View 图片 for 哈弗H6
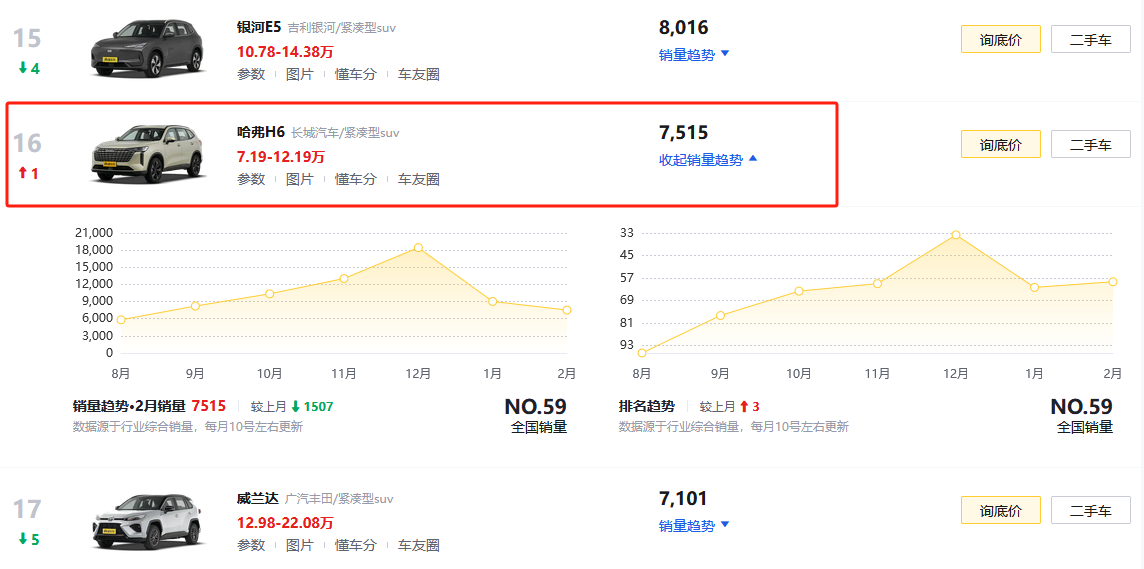The image size is (1144, 569). click(x=300, y=179)
